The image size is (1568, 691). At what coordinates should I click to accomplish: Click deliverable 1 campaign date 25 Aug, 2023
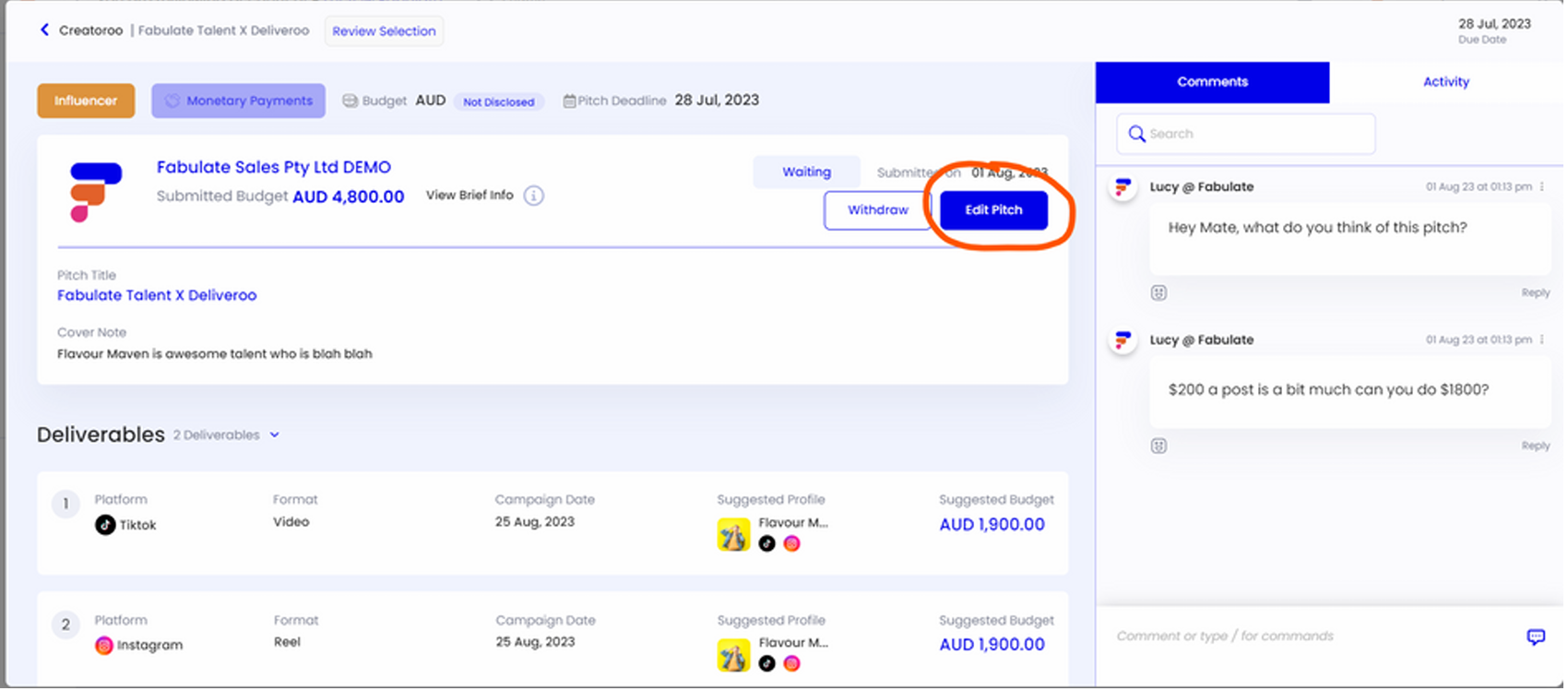pyautogui.click(x=535, y=522)
